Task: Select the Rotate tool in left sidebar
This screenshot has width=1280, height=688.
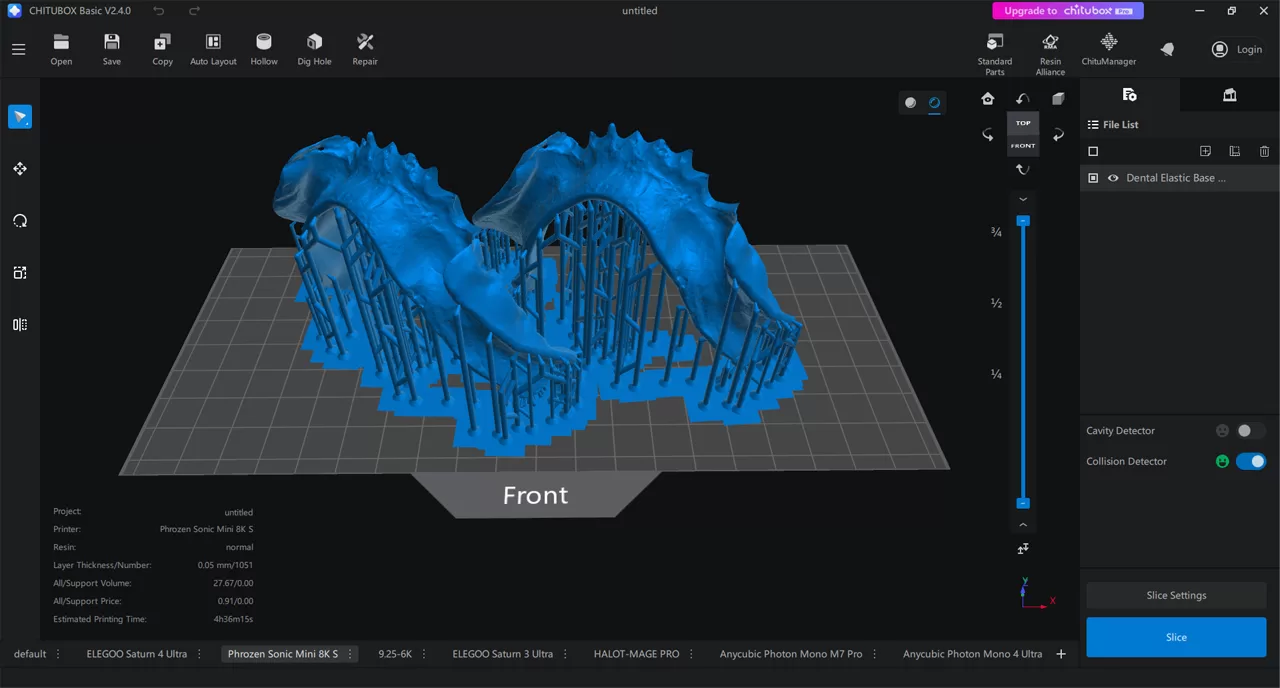Action: tap(20, 221)
